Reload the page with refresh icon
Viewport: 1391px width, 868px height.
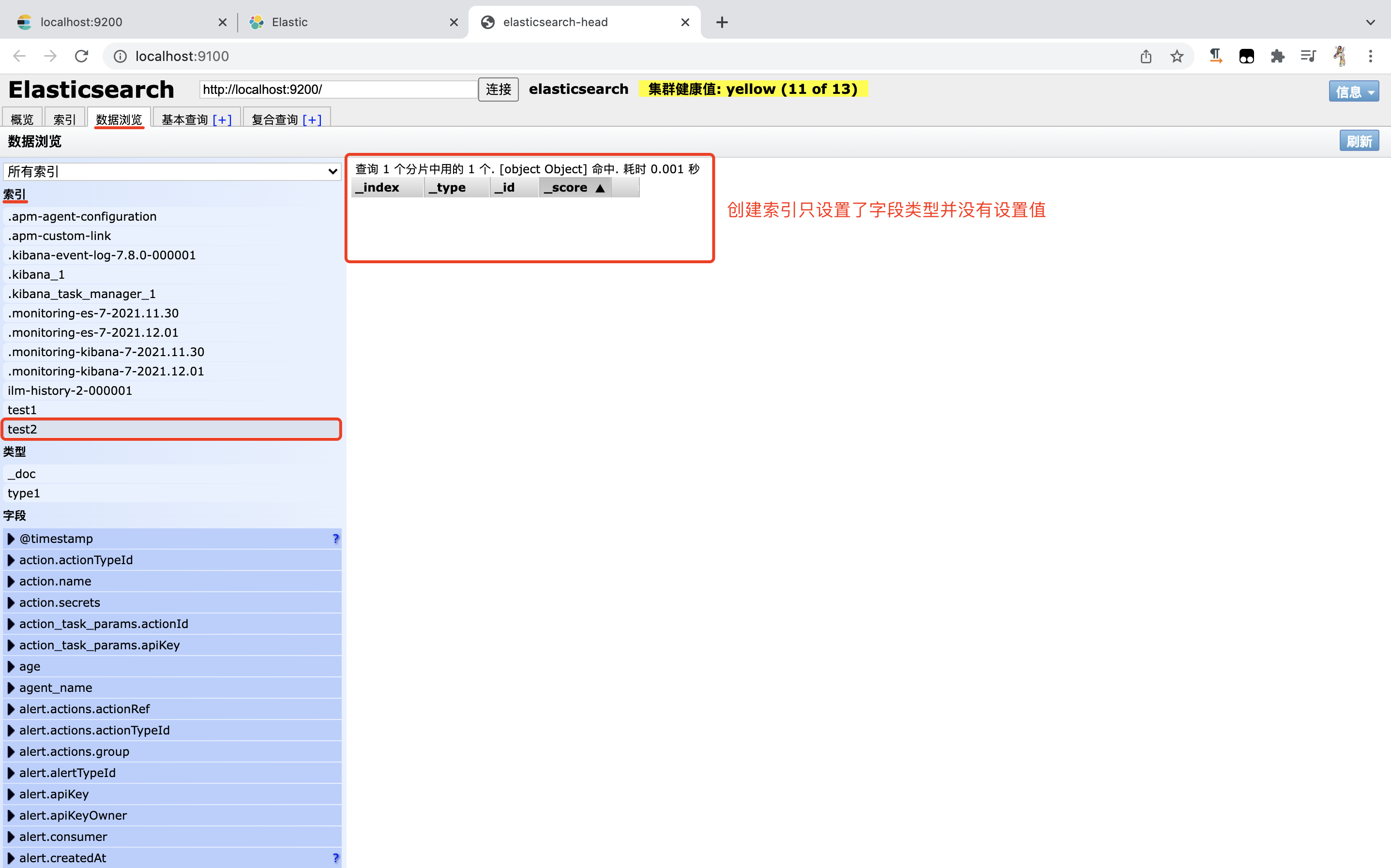click(x=81, y=56)
